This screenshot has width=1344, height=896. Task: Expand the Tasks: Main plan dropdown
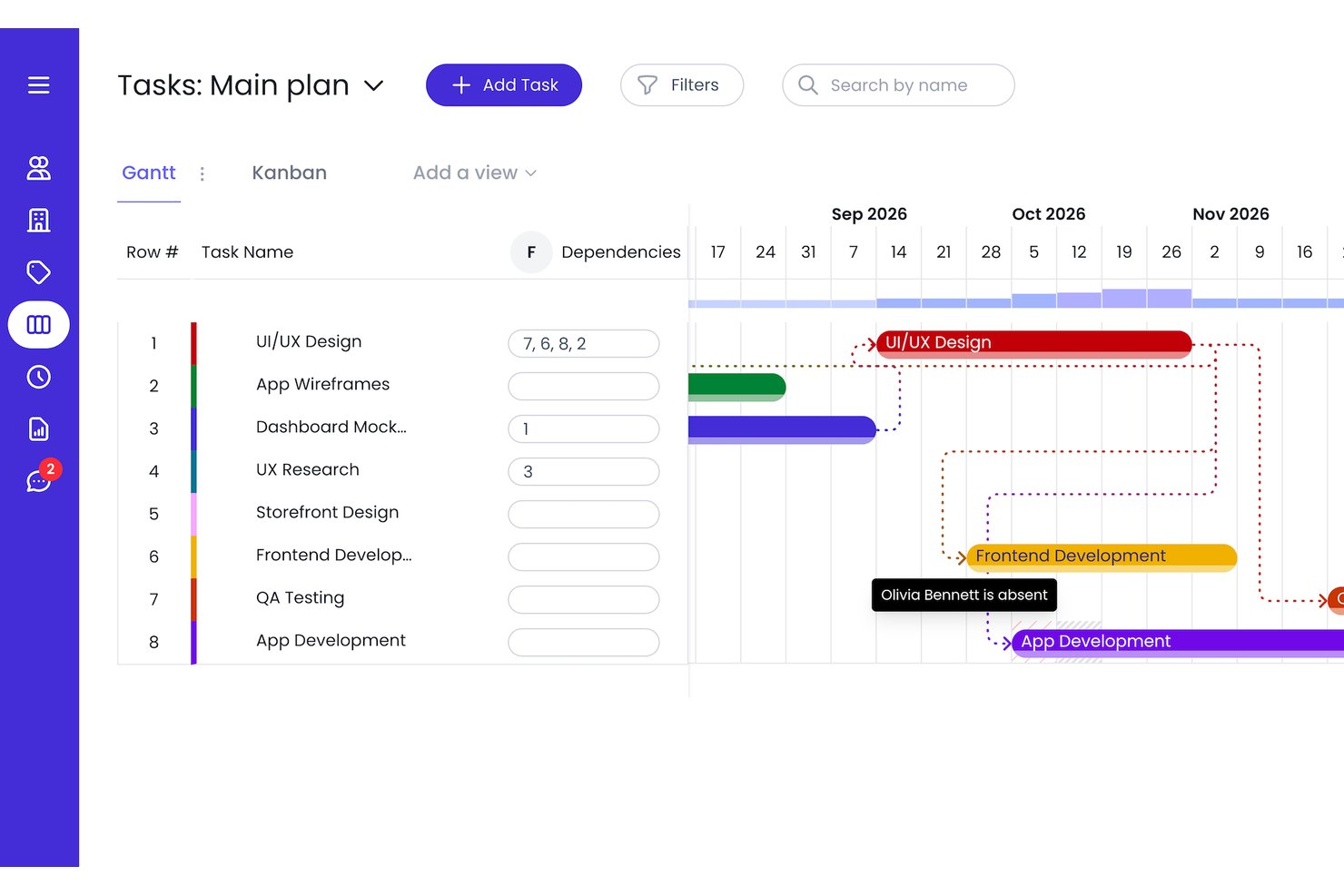pos(373,86)
